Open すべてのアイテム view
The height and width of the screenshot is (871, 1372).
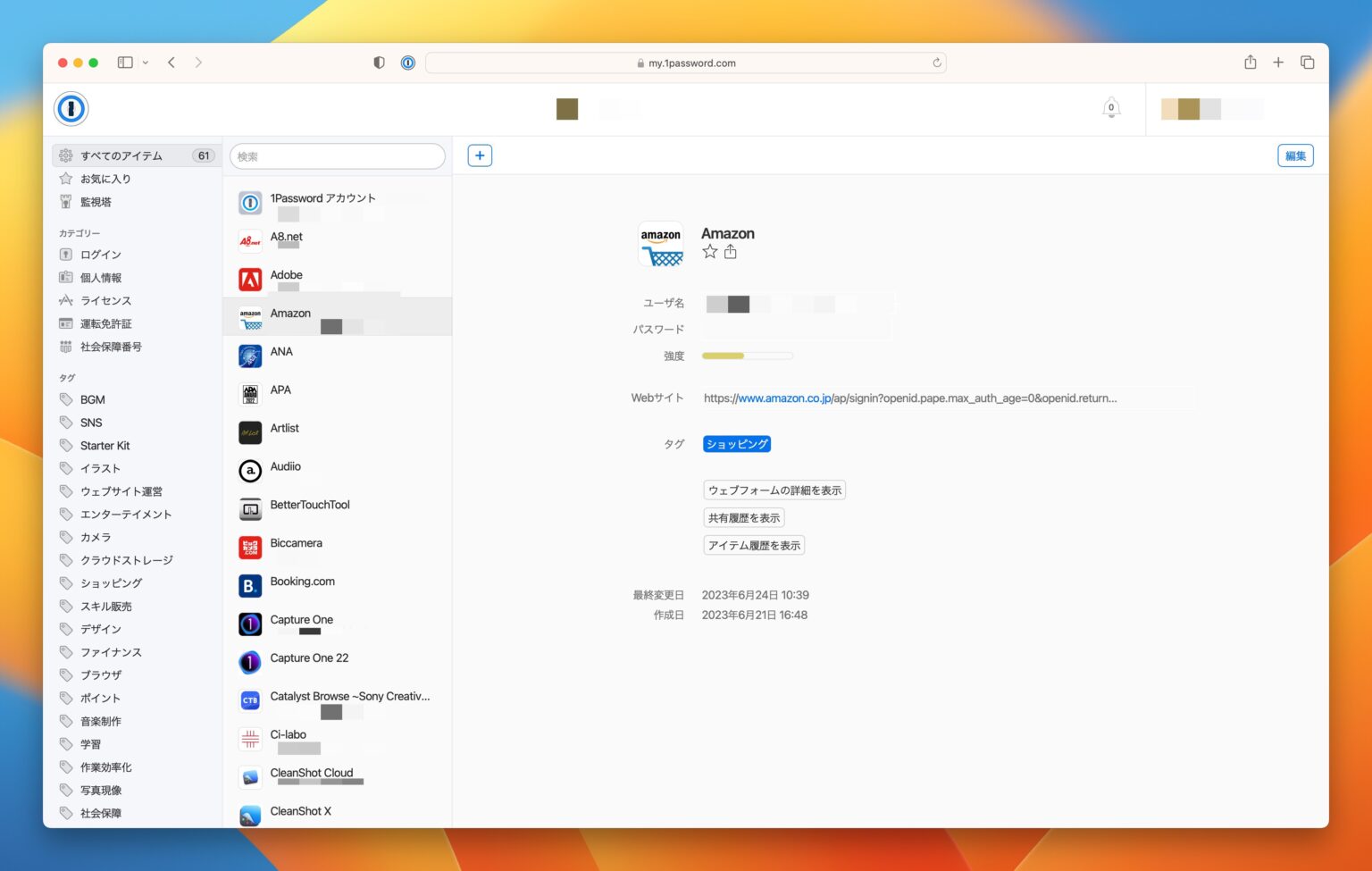[x=117, y=155]
